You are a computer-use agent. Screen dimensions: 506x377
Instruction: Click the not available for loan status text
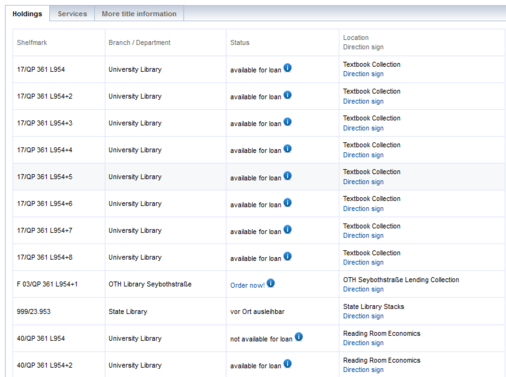261,339
